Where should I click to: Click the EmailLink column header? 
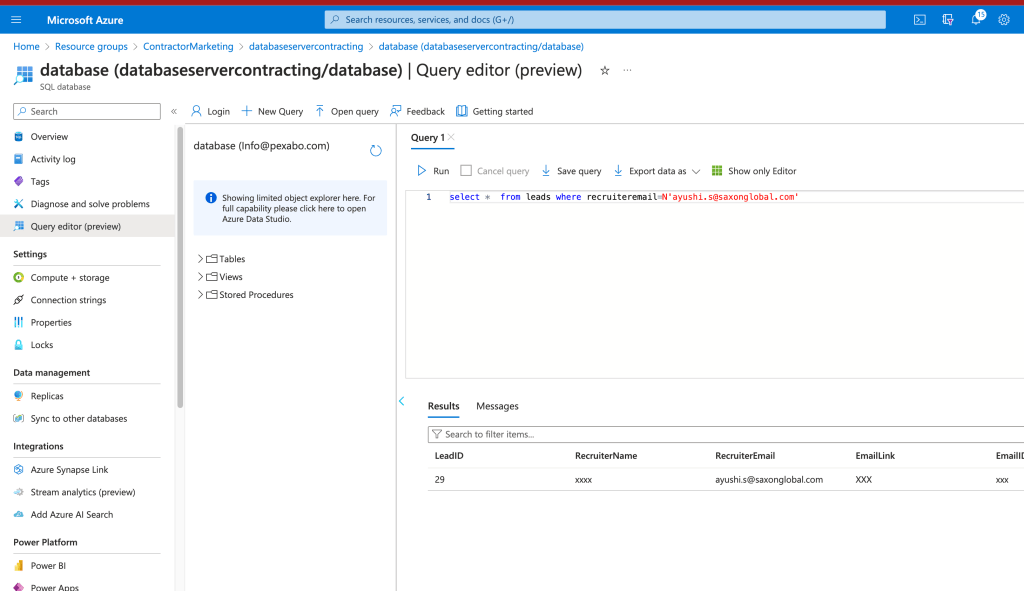click(875, 455)
